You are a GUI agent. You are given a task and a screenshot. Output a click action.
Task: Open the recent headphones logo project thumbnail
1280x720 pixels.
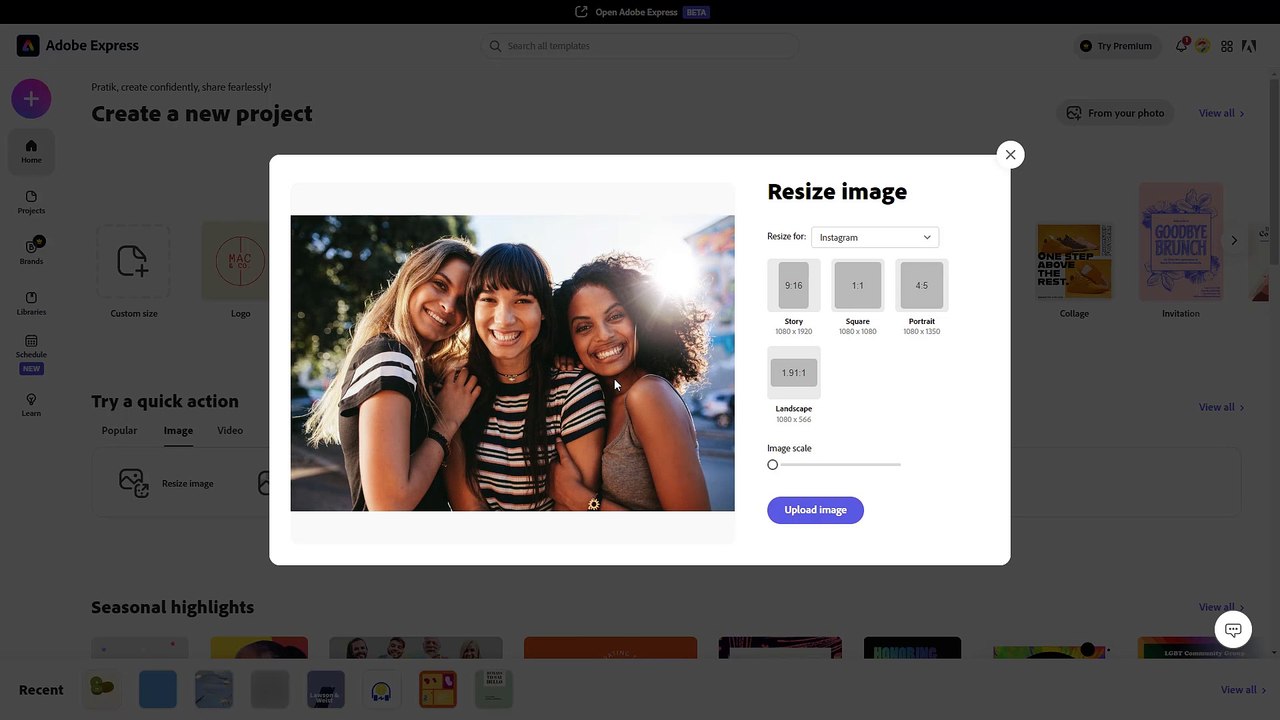point(381,690)
